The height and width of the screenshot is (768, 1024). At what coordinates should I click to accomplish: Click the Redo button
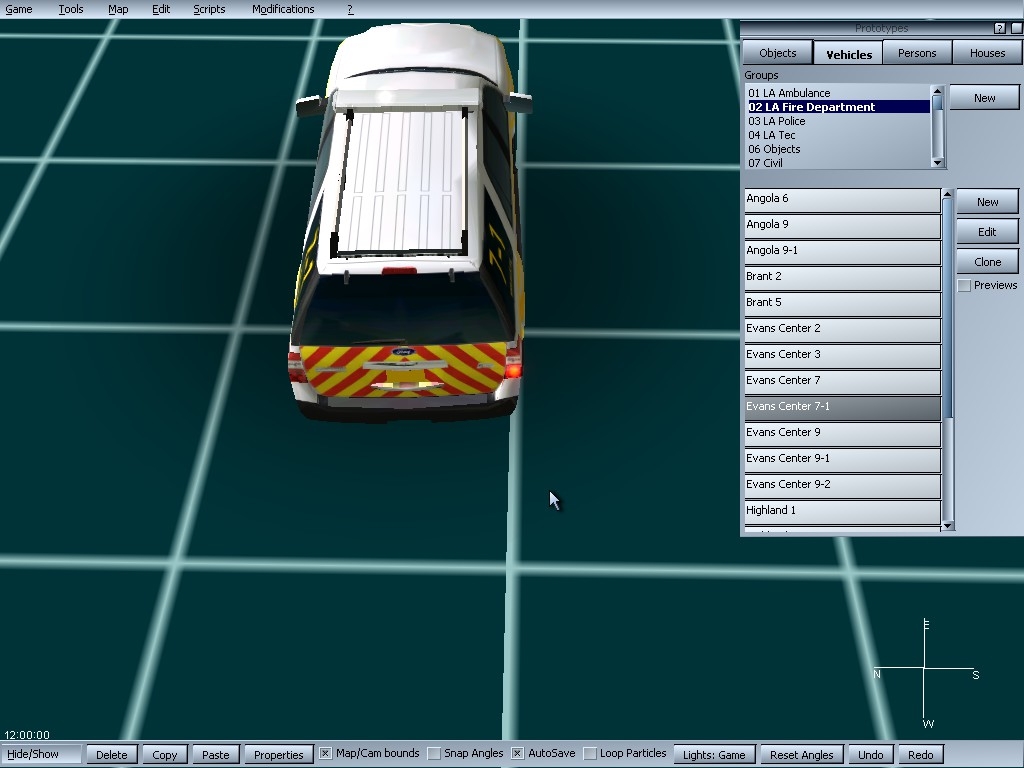920,755
